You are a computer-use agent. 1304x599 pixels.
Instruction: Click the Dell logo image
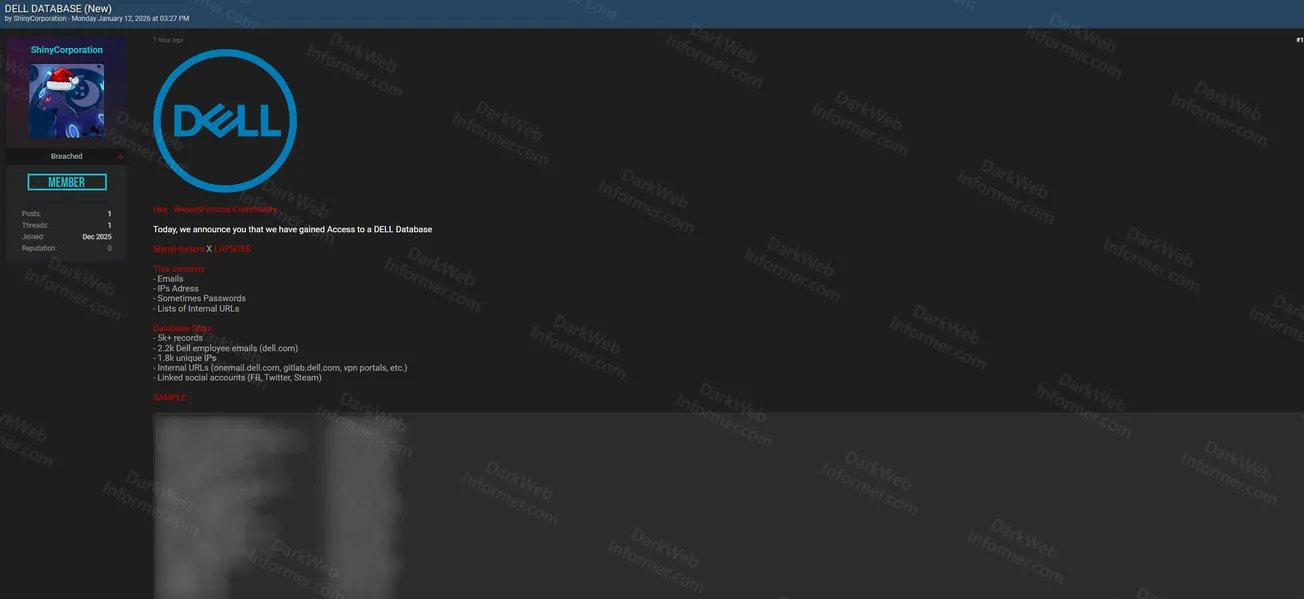tap(225, 121)
